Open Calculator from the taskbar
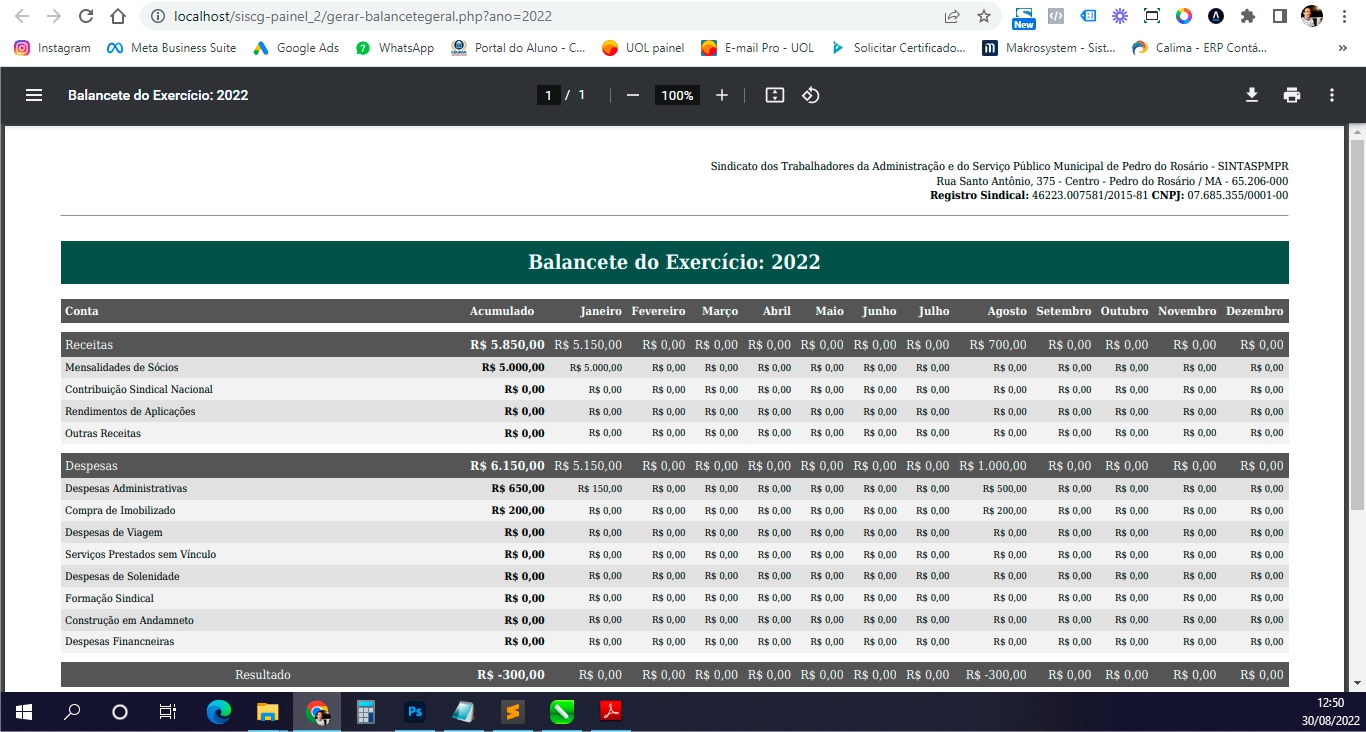The image size is (1366, 732). coord(366,712)
